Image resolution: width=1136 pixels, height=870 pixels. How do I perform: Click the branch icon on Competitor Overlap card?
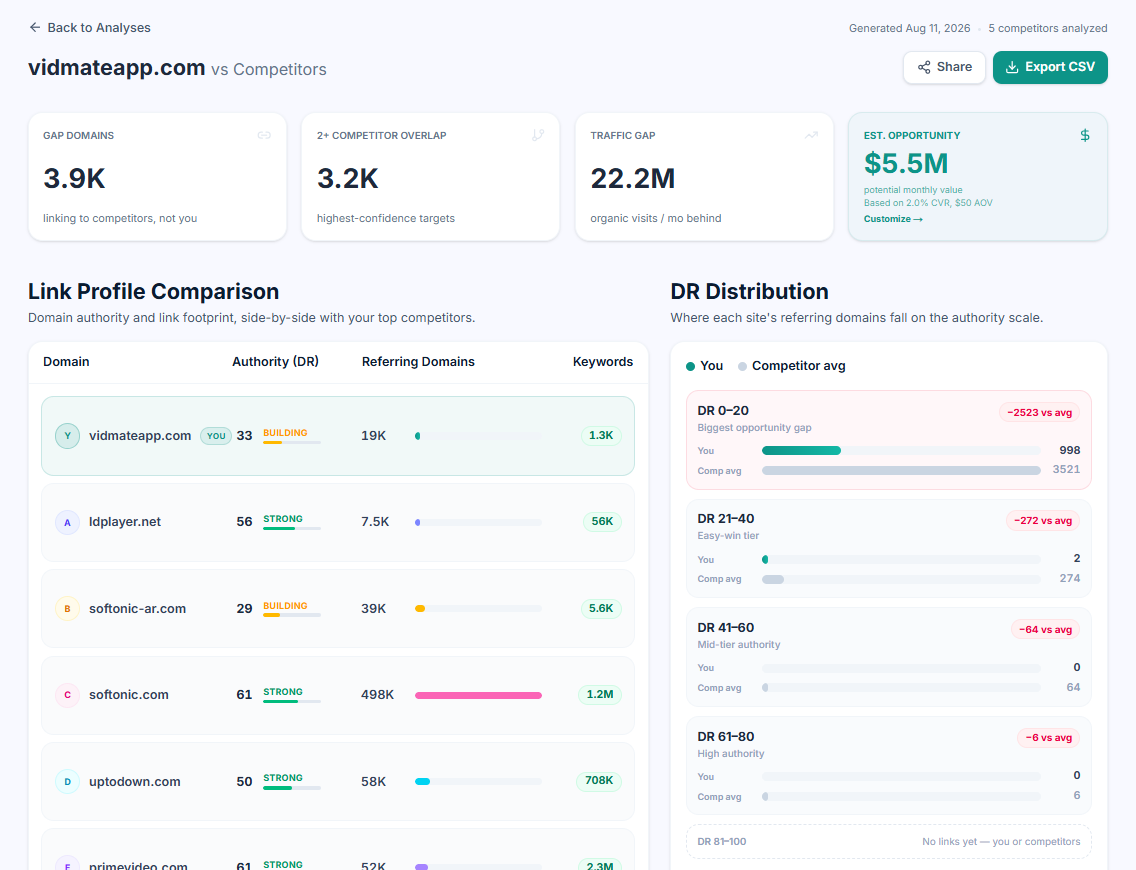pos(538,135)
